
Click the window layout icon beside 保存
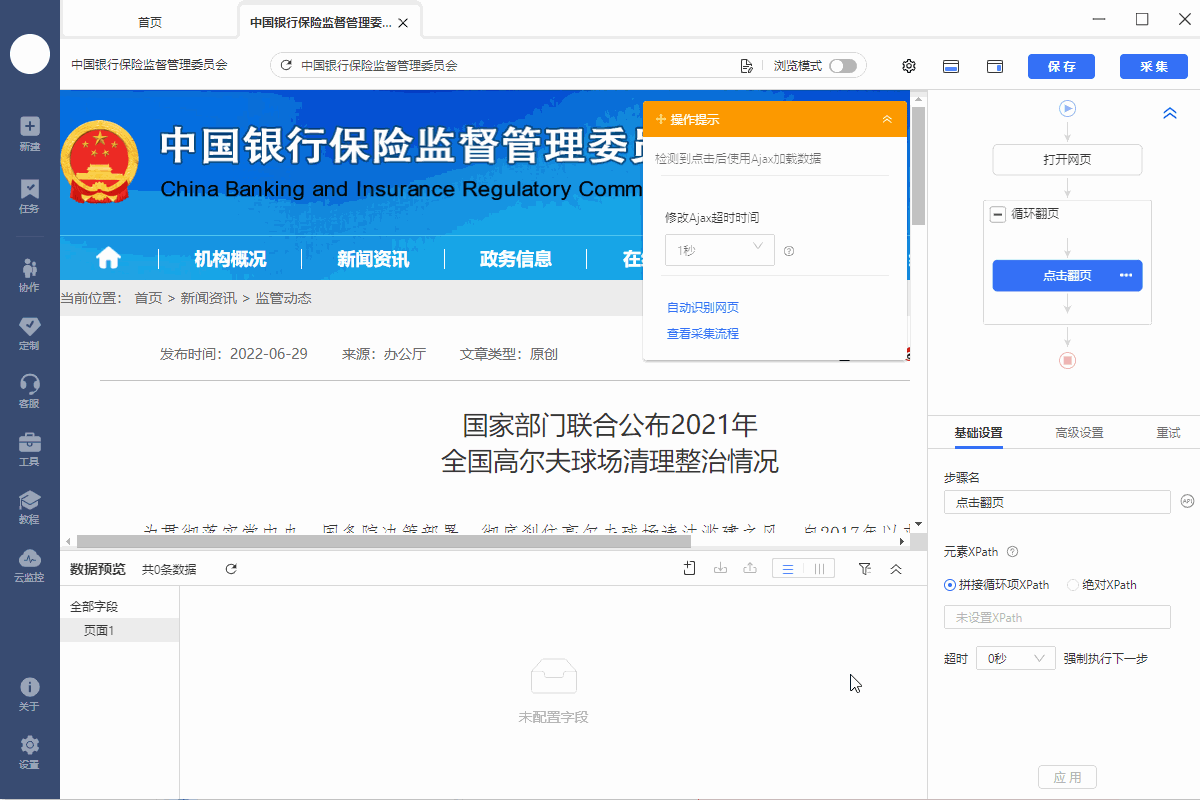point(995,66)
